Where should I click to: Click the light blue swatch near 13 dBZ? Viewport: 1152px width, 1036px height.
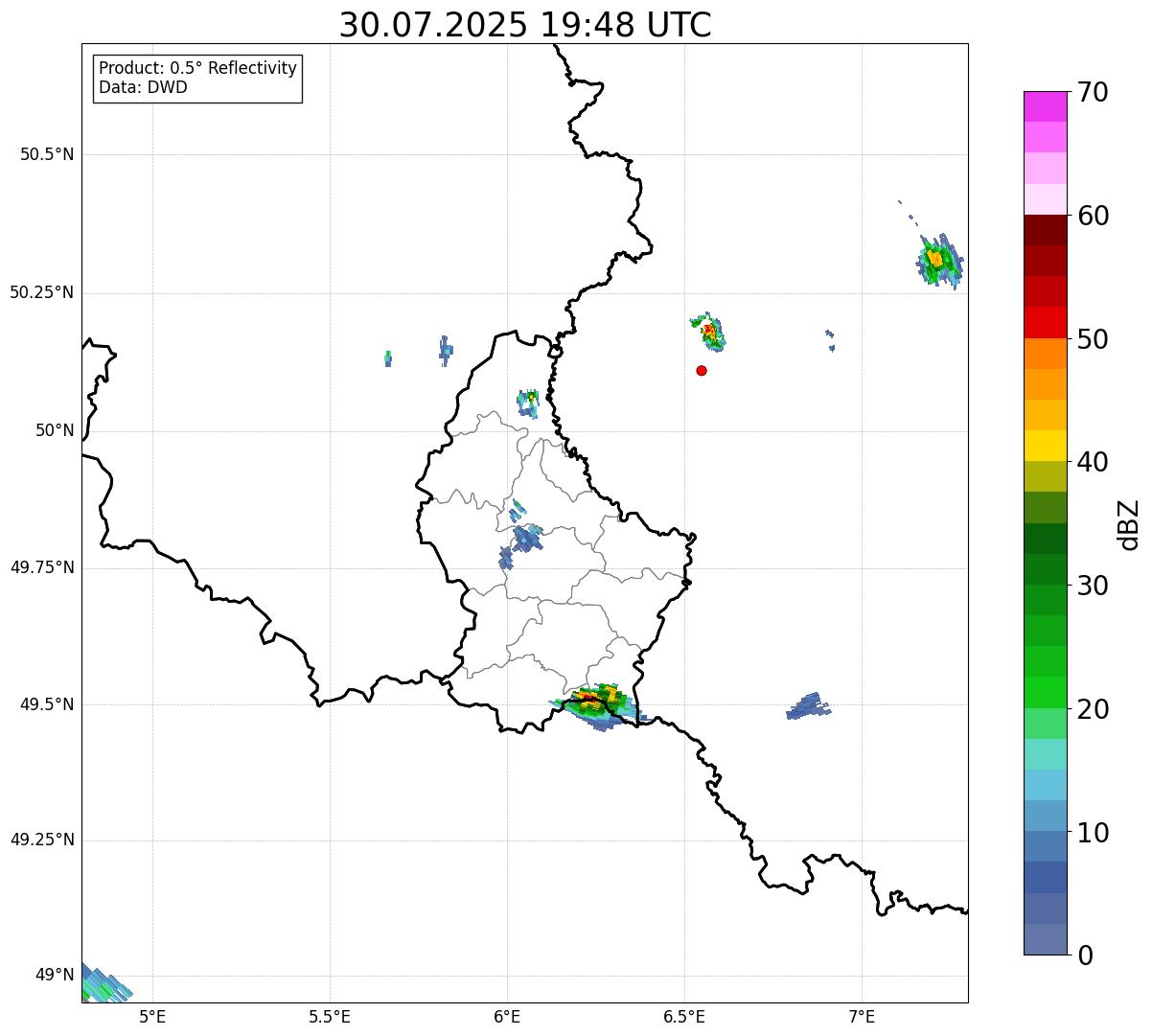click(1045, 785)
